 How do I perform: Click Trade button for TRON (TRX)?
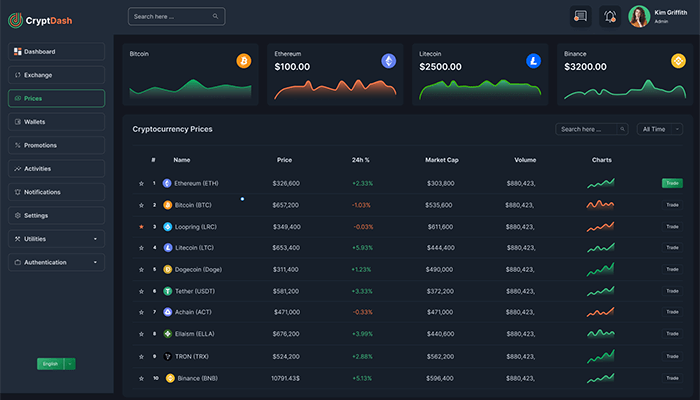coord(672,356)
